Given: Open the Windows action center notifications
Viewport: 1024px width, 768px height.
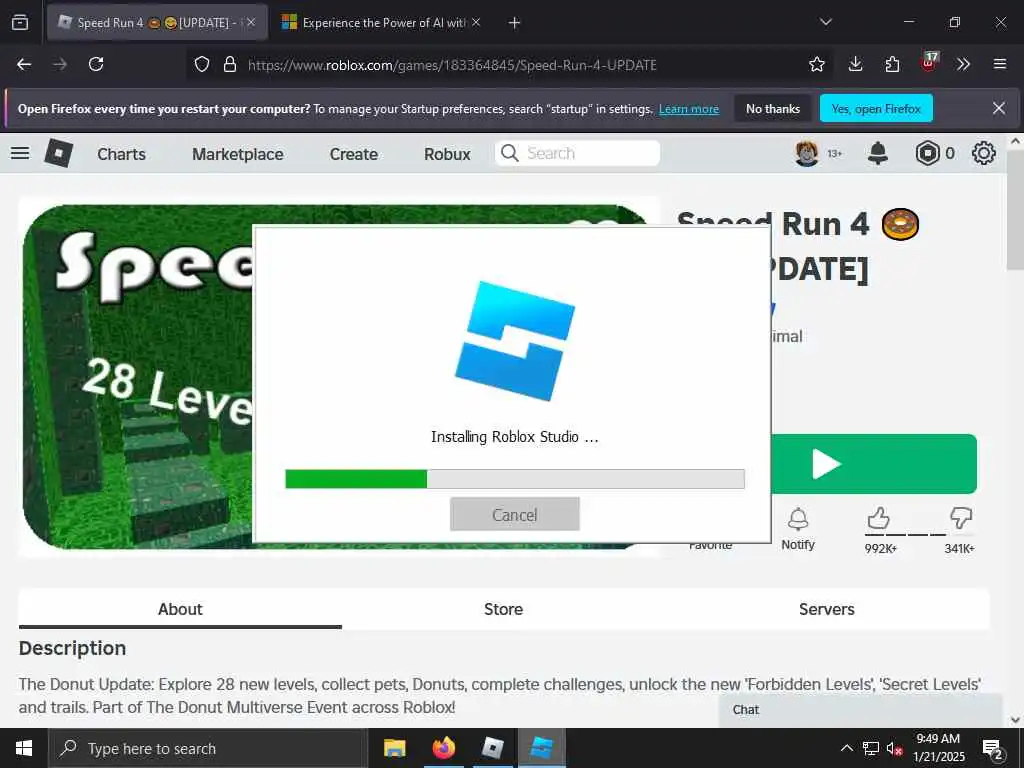Looking at the screenshot, I should 993,748.
